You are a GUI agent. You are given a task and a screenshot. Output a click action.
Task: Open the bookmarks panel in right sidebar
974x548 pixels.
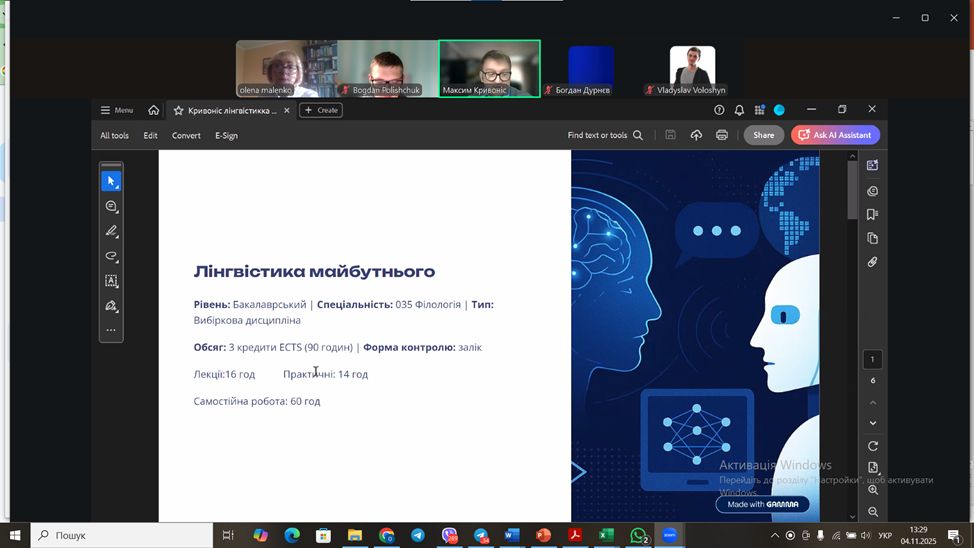click(872, 214)
